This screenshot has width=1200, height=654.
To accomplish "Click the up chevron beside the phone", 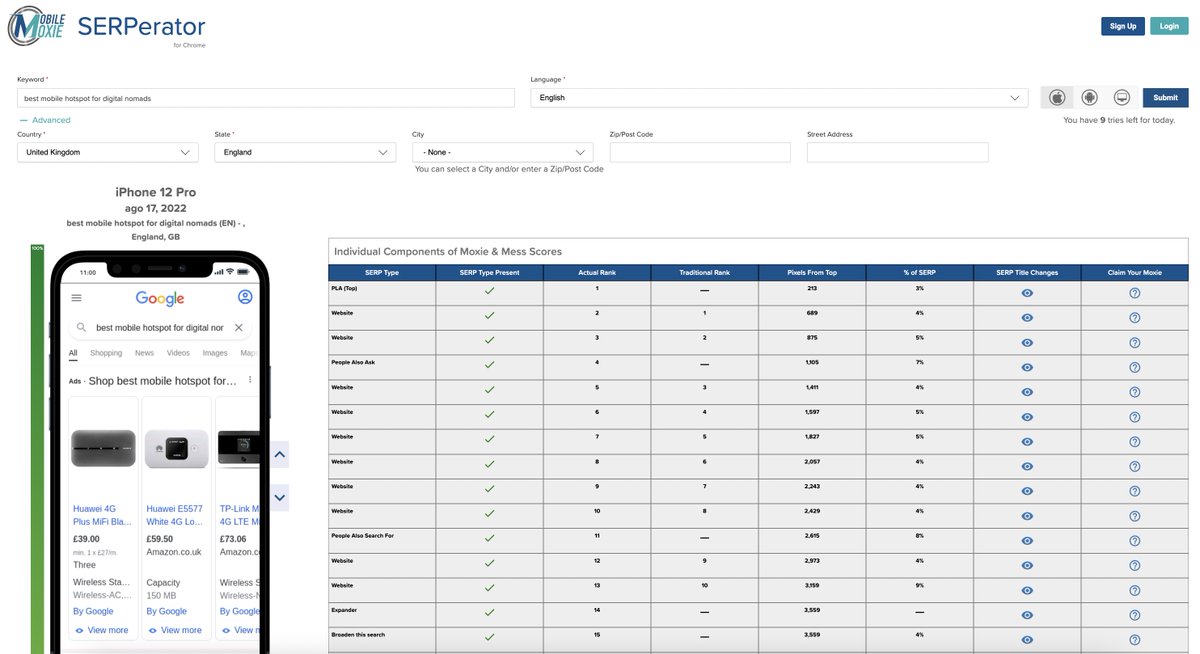I will pyautogui.click(x=280, y=454).
